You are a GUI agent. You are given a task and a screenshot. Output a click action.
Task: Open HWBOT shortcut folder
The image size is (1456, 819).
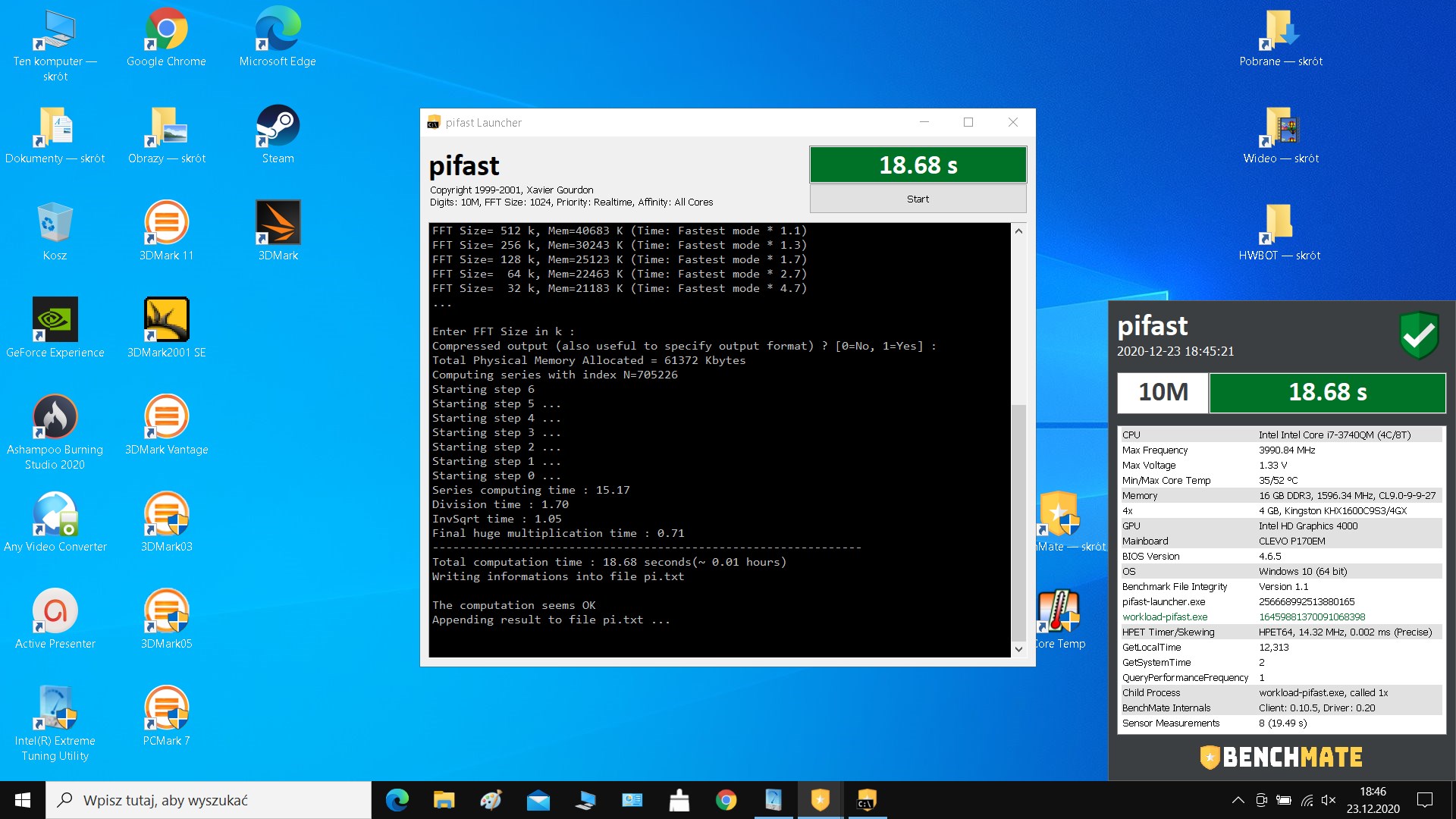click(x=1280, y=232)
